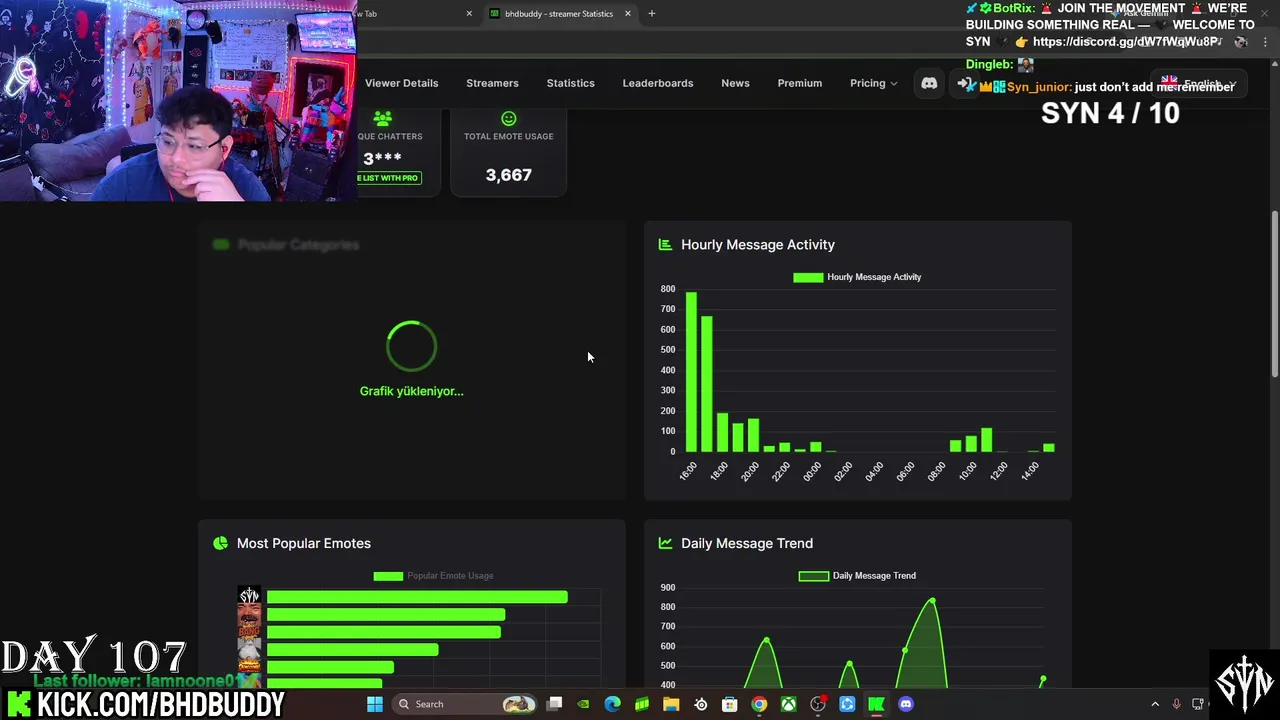Open the Microsoft Store taskbar icon
This screenshot has width=1280, height=720.
tap(730, 704)
